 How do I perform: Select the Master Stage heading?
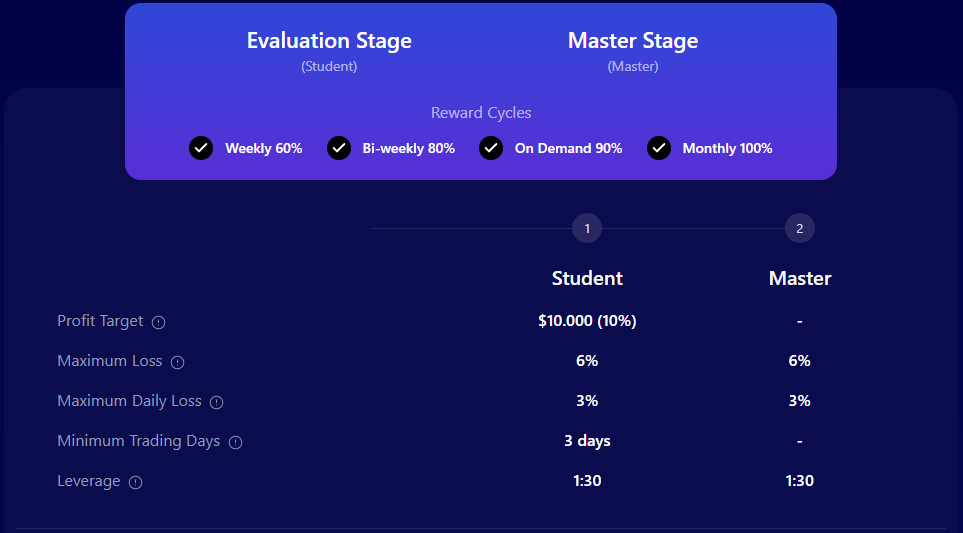[x=633, y=41]
